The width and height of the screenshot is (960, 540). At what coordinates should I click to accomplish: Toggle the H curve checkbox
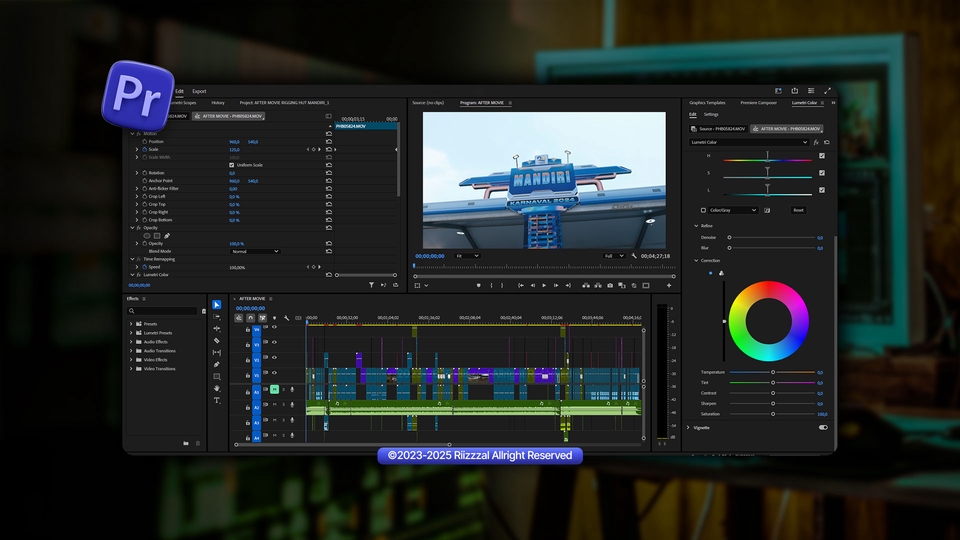(x=822, y=156)
